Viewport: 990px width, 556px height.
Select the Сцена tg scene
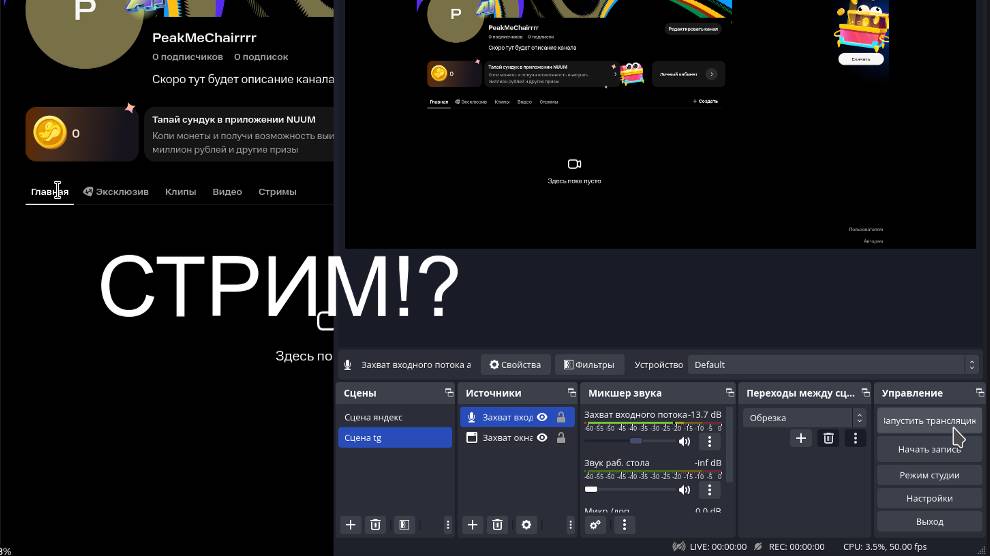tap(395, 437)
